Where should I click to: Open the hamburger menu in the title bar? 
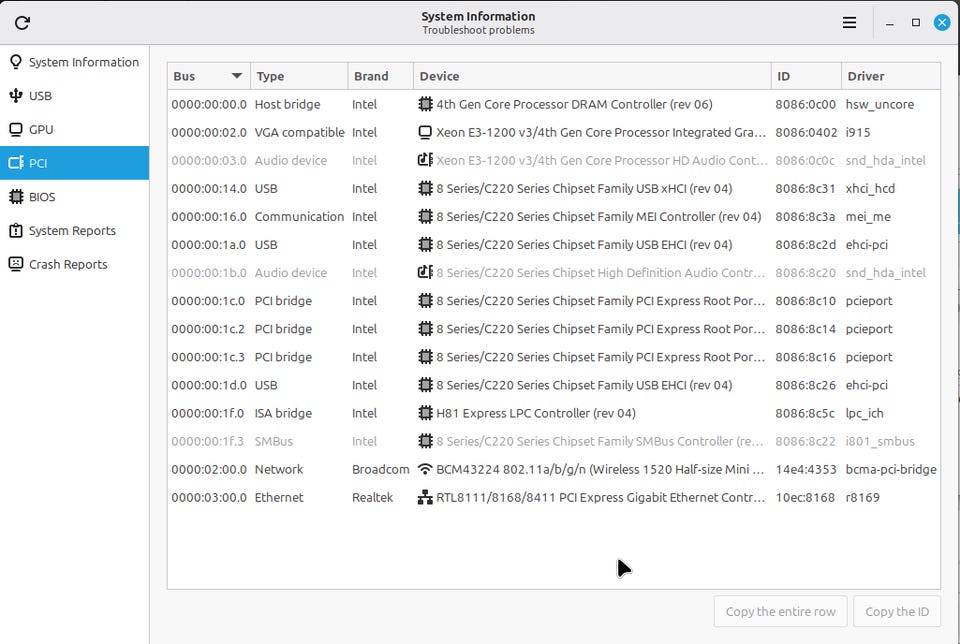click(x=849, y=23)
